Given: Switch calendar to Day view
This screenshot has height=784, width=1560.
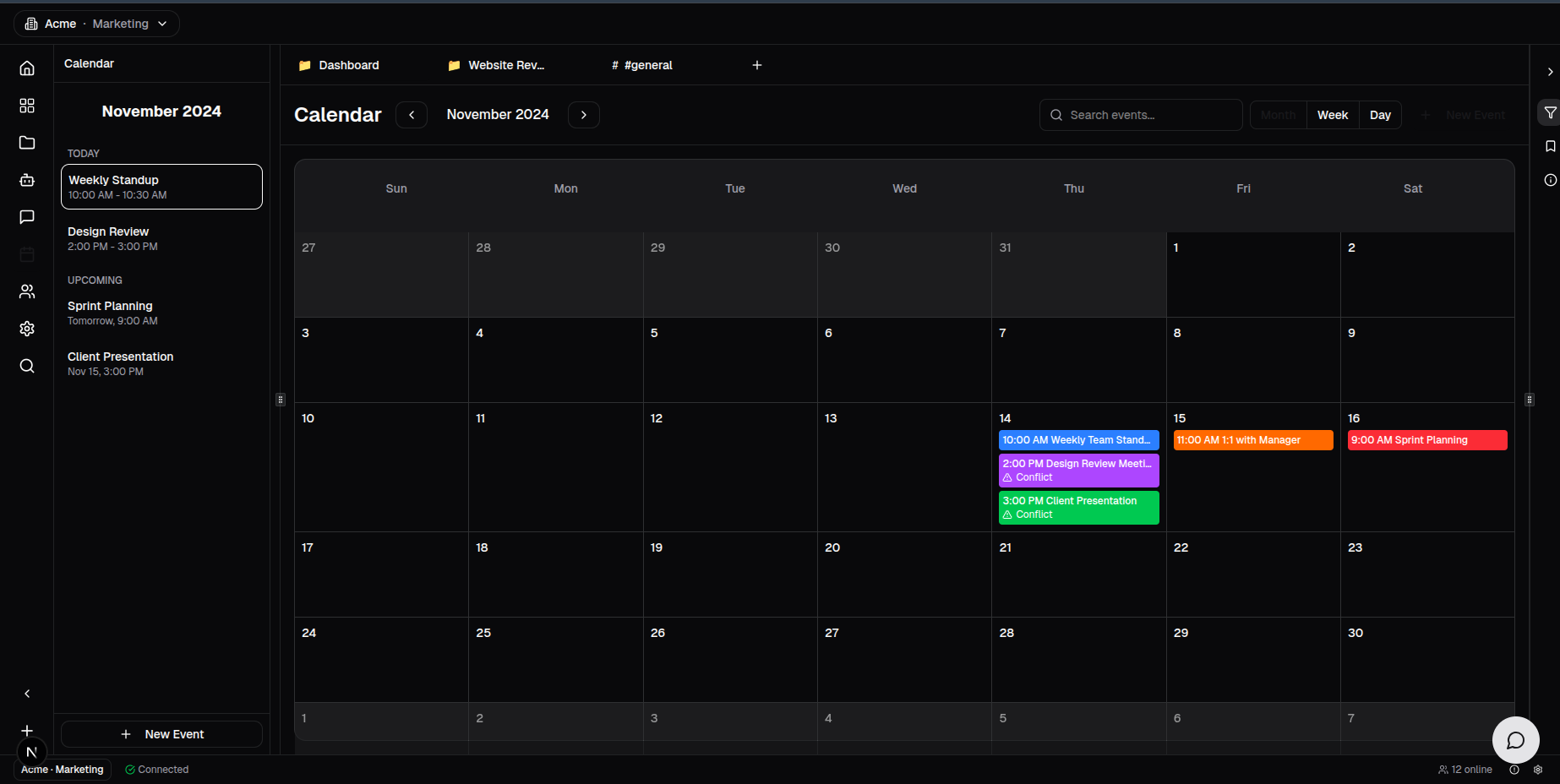Looking at the screenshot, I should click(1380, 114).
